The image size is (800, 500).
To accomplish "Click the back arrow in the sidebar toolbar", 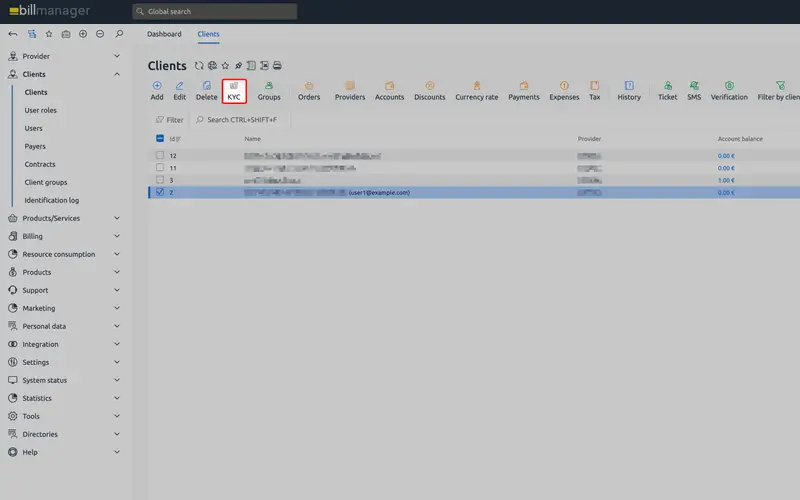I will (x=13, y=34).
